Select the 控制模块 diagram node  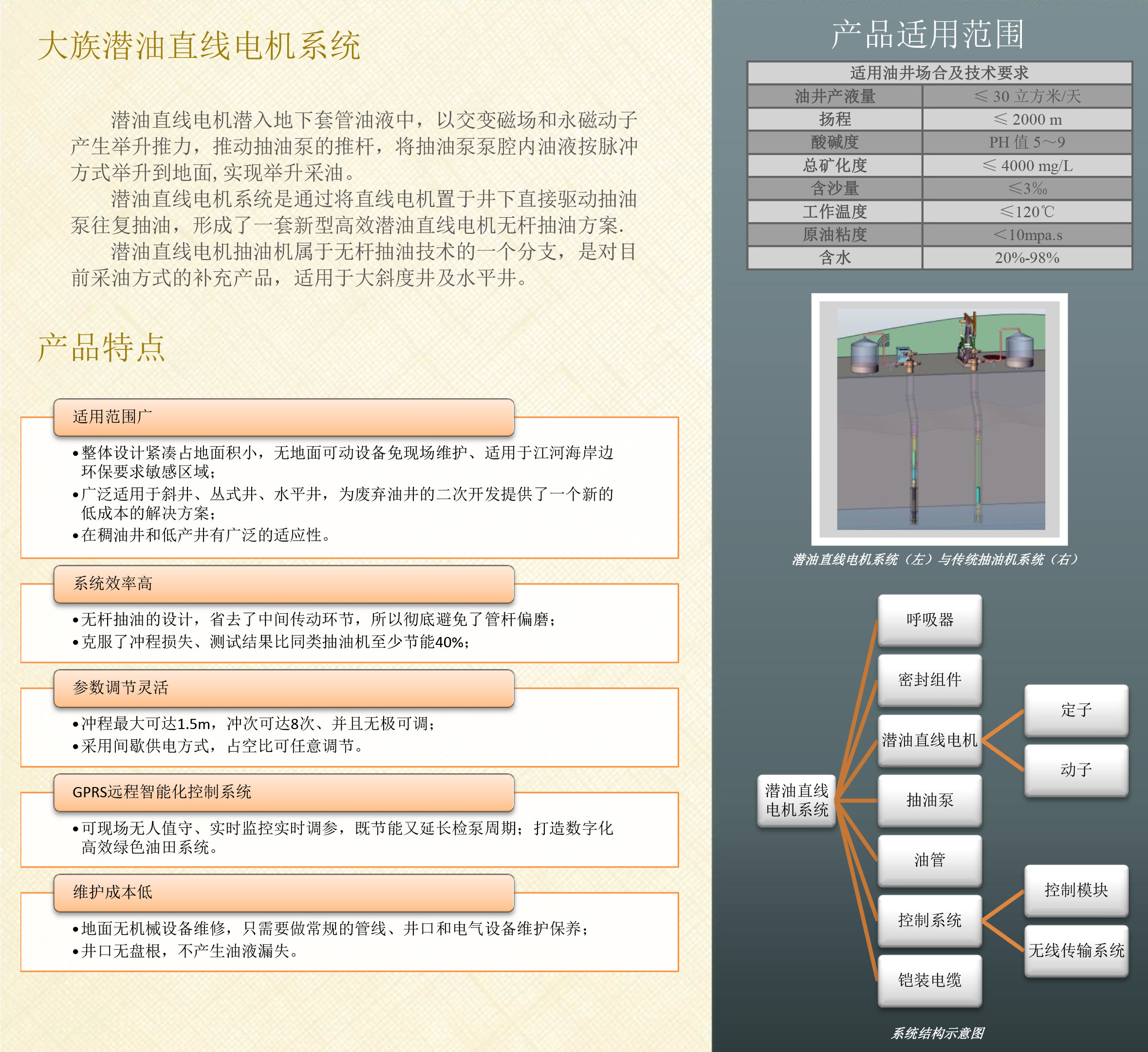[1076, 890]
